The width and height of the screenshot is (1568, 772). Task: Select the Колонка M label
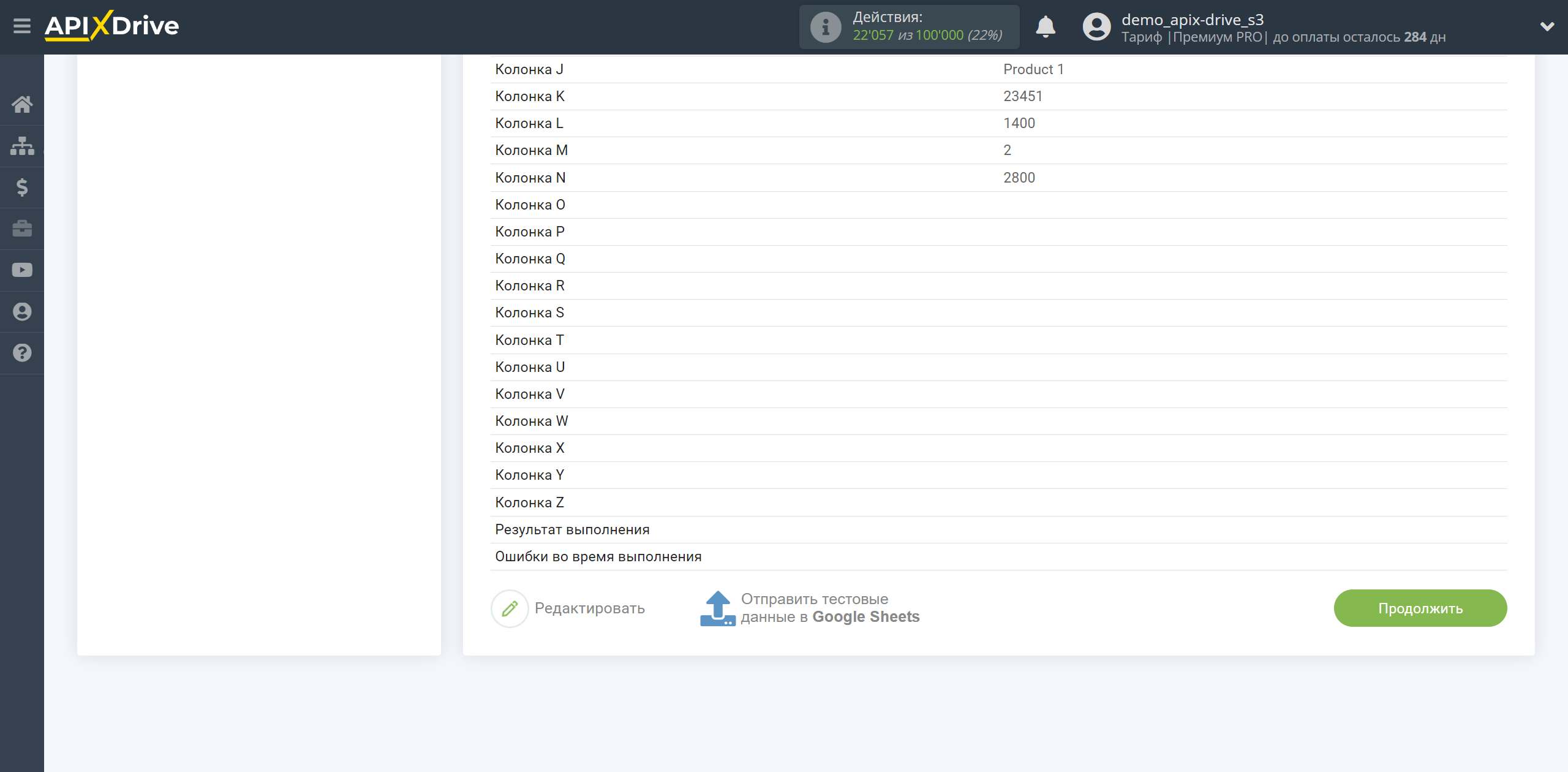(532, 150)
